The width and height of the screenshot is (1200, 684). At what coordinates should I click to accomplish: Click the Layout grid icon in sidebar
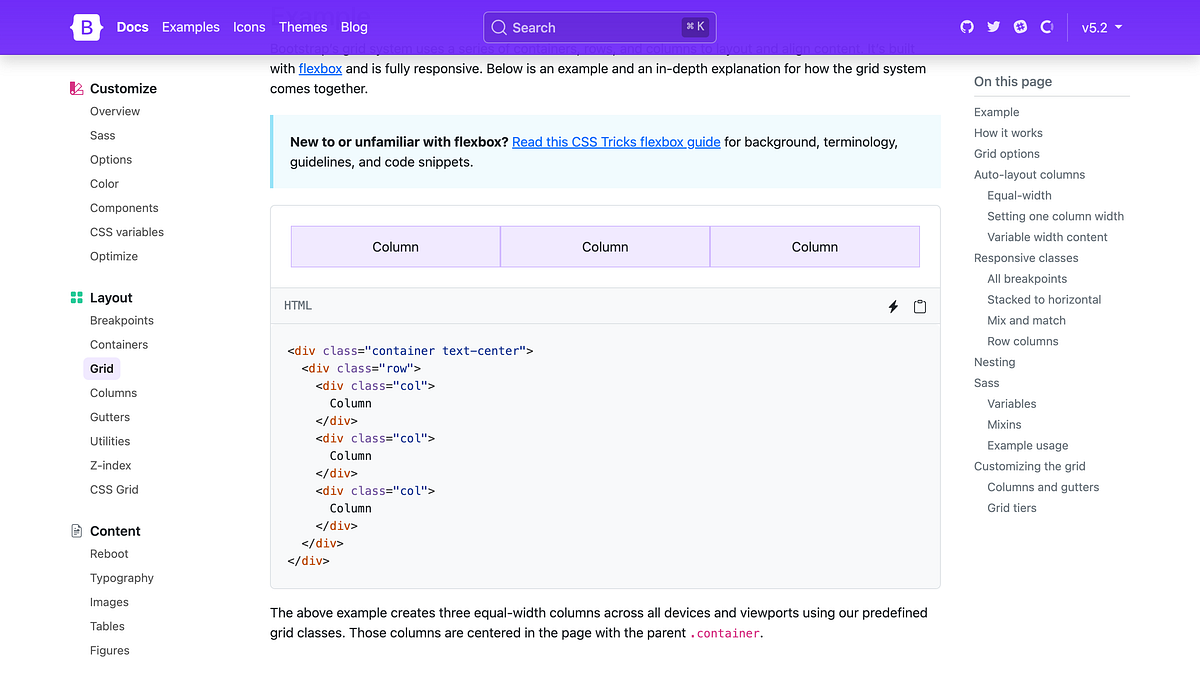pos(76,297)
